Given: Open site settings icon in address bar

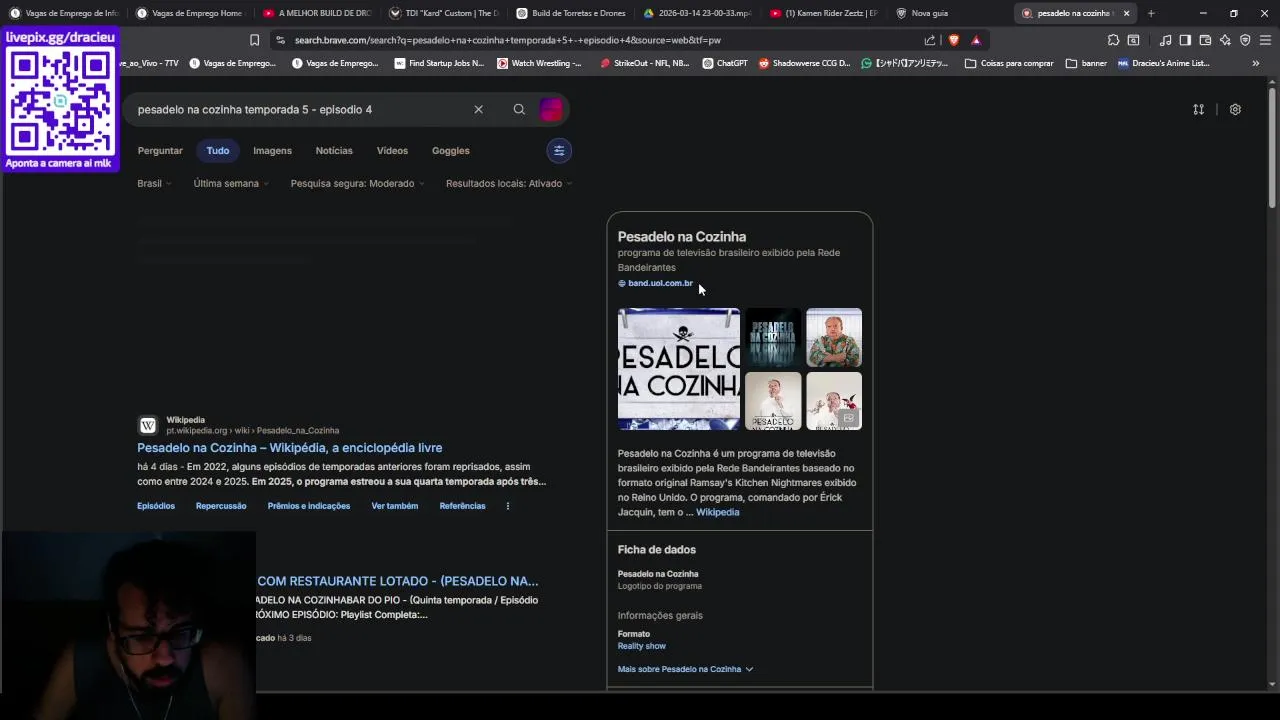Looking at the screenshot, I should tap(281, 40).
